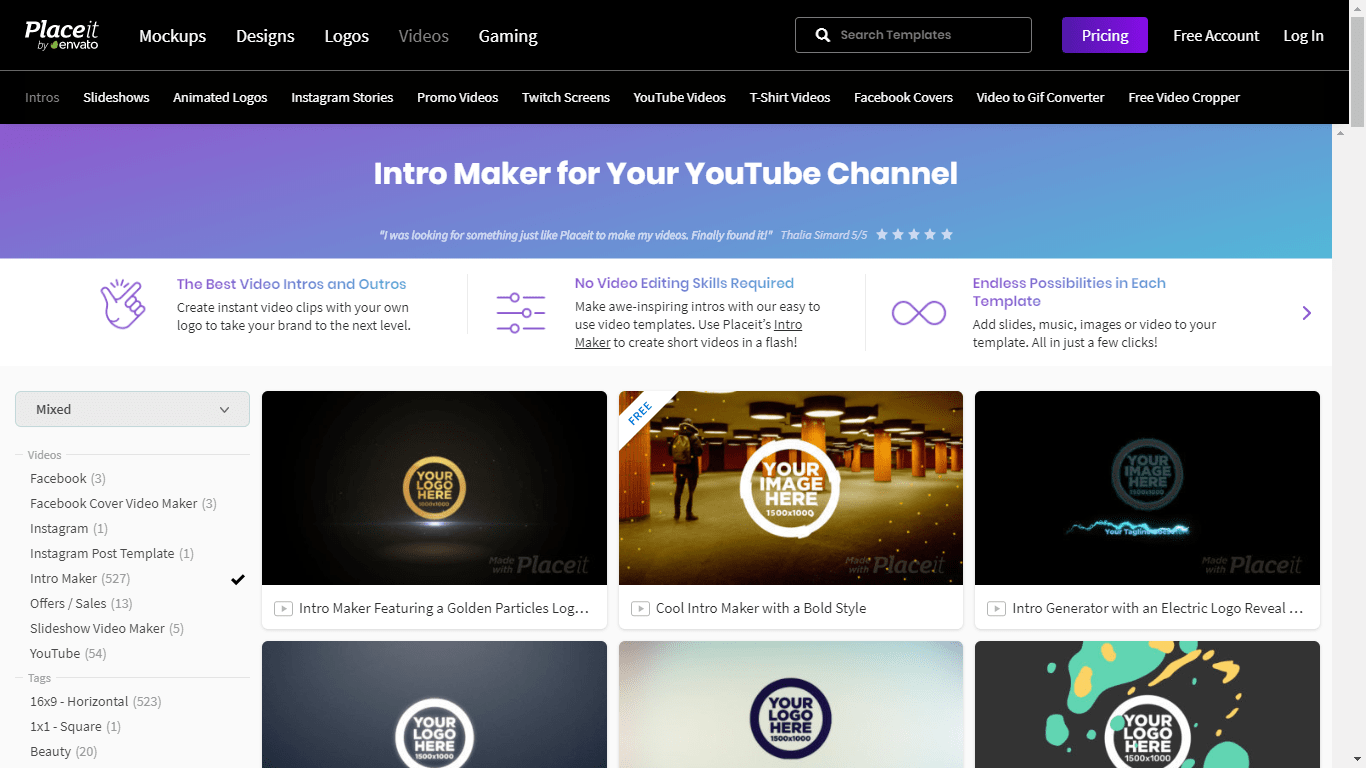Viewport: 1366px width, 768px height.
Task: Click the Free Account link
Action: 1216,36
